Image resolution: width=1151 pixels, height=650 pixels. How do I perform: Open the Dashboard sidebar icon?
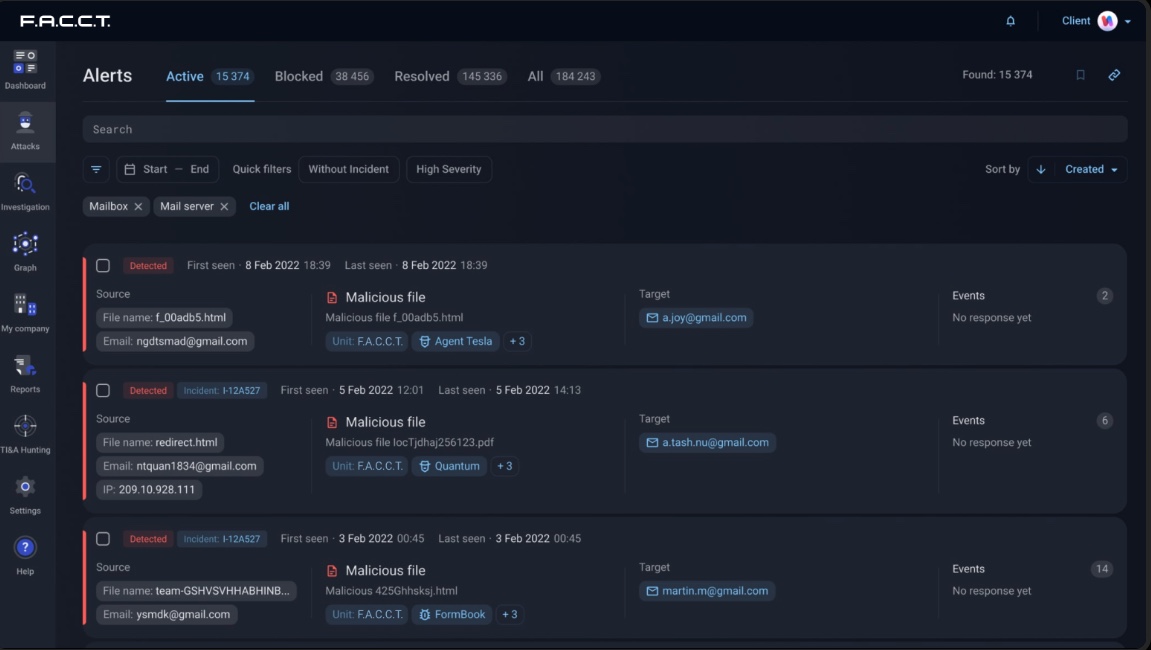25,64
